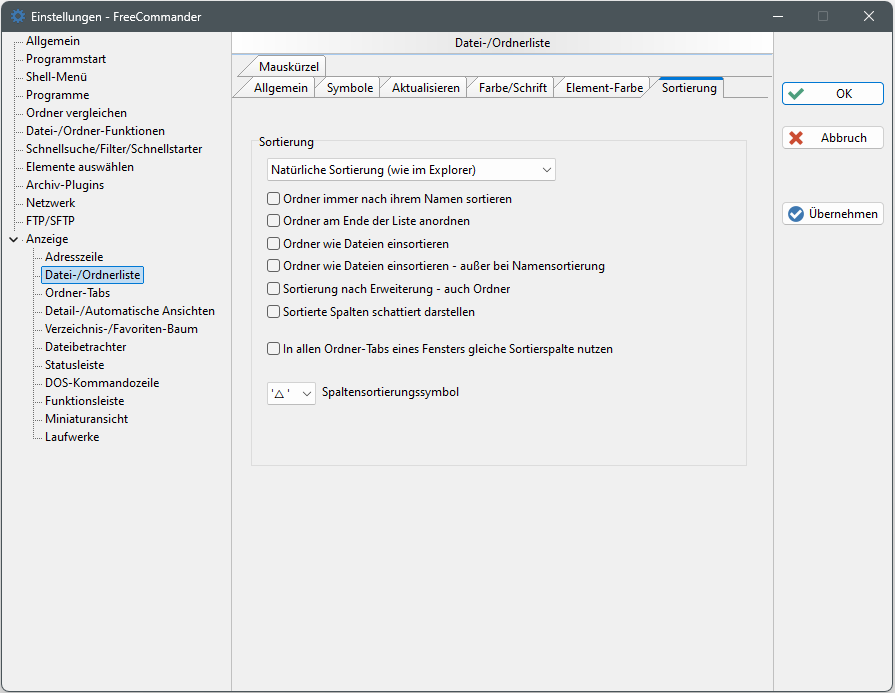Screen dimensions: 895x693
Task: Select 'Ordner-Tabs' in the settings tree
Action: pyautogui.click(x=78, y=293)
